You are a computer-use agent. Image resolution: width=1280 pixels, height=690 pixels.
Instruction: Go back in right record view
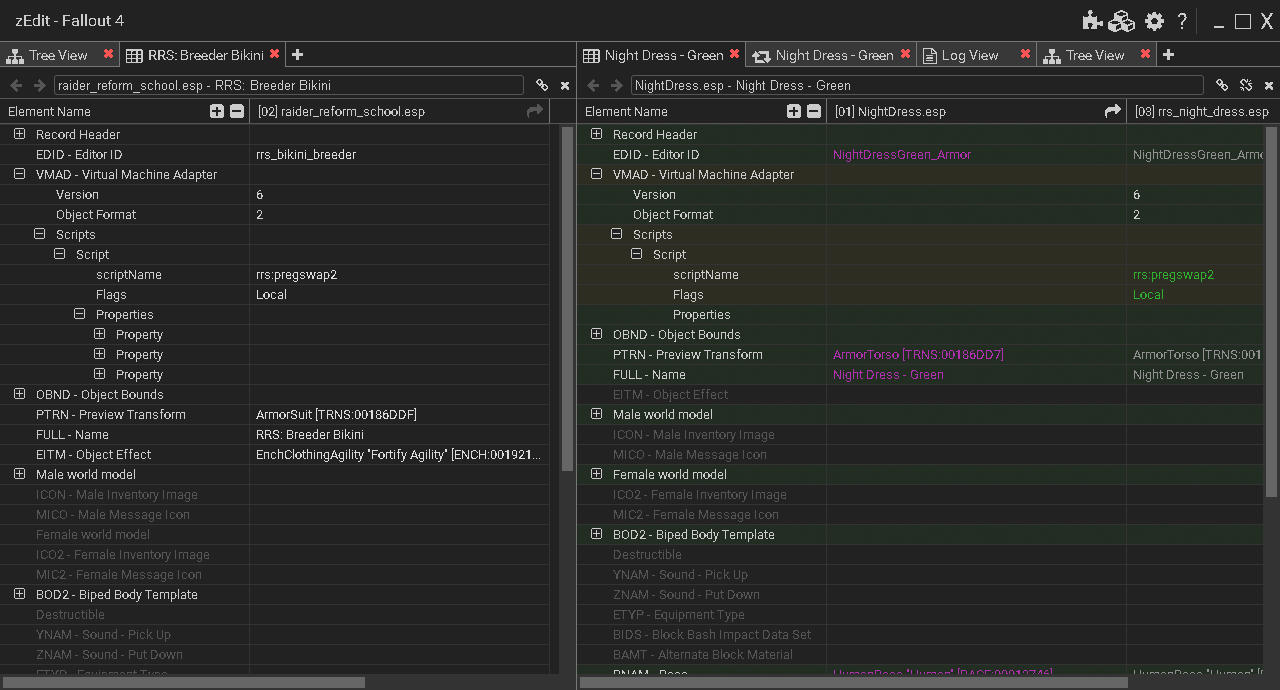pos(593,86)
